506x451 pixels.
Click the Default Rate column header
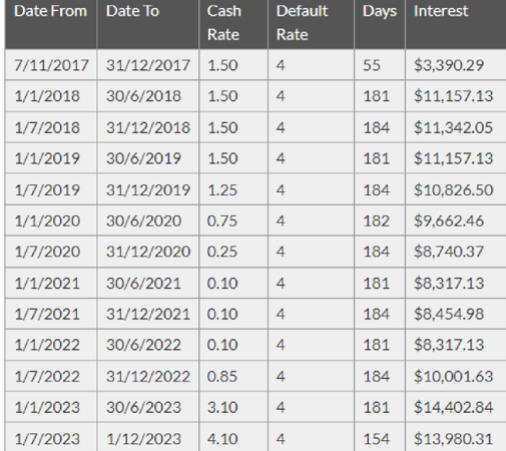[311, 24]
